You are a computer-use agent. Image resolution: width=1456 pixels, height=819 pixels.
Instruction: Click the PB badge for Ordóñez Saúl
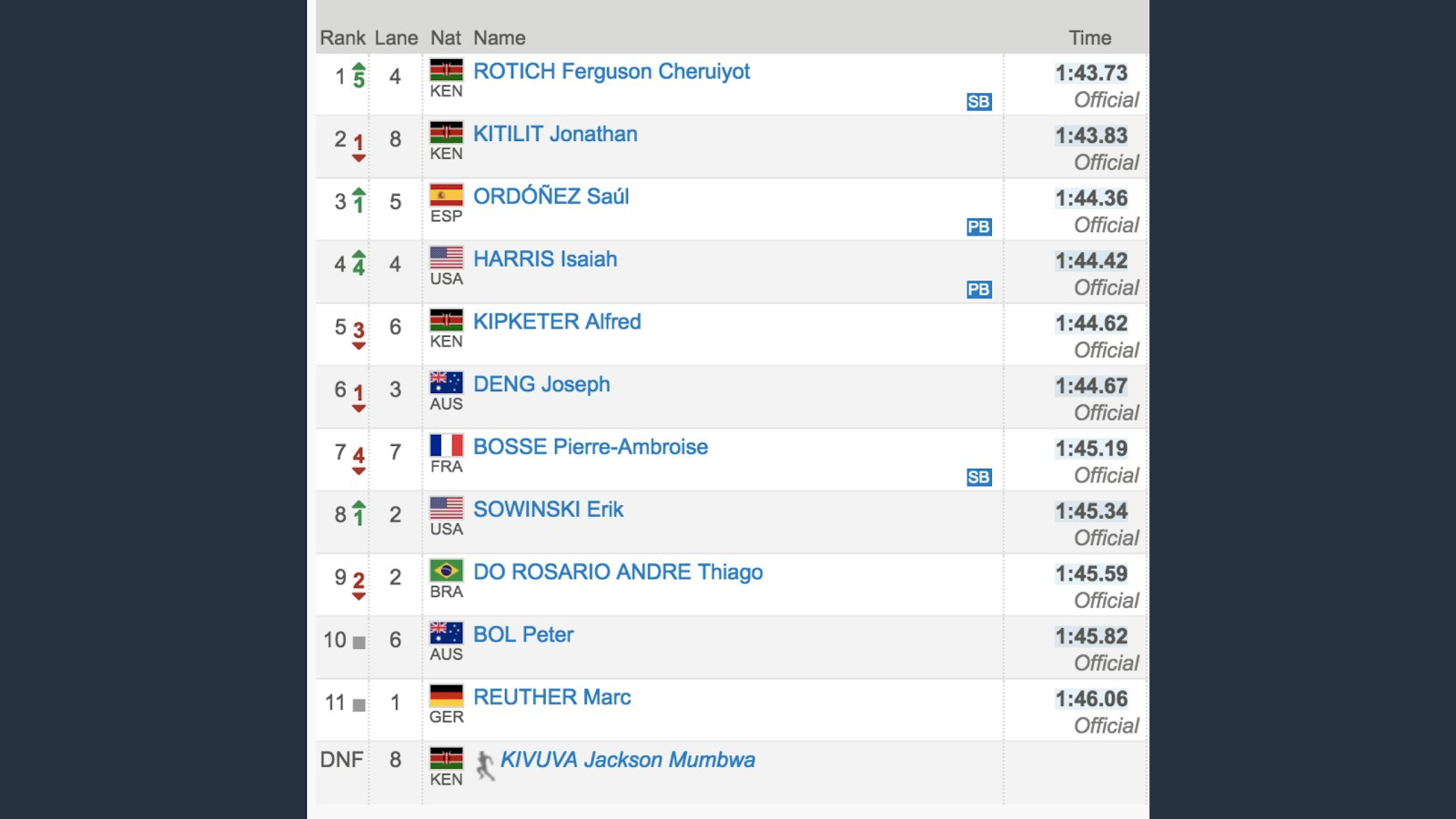(979, 227)
